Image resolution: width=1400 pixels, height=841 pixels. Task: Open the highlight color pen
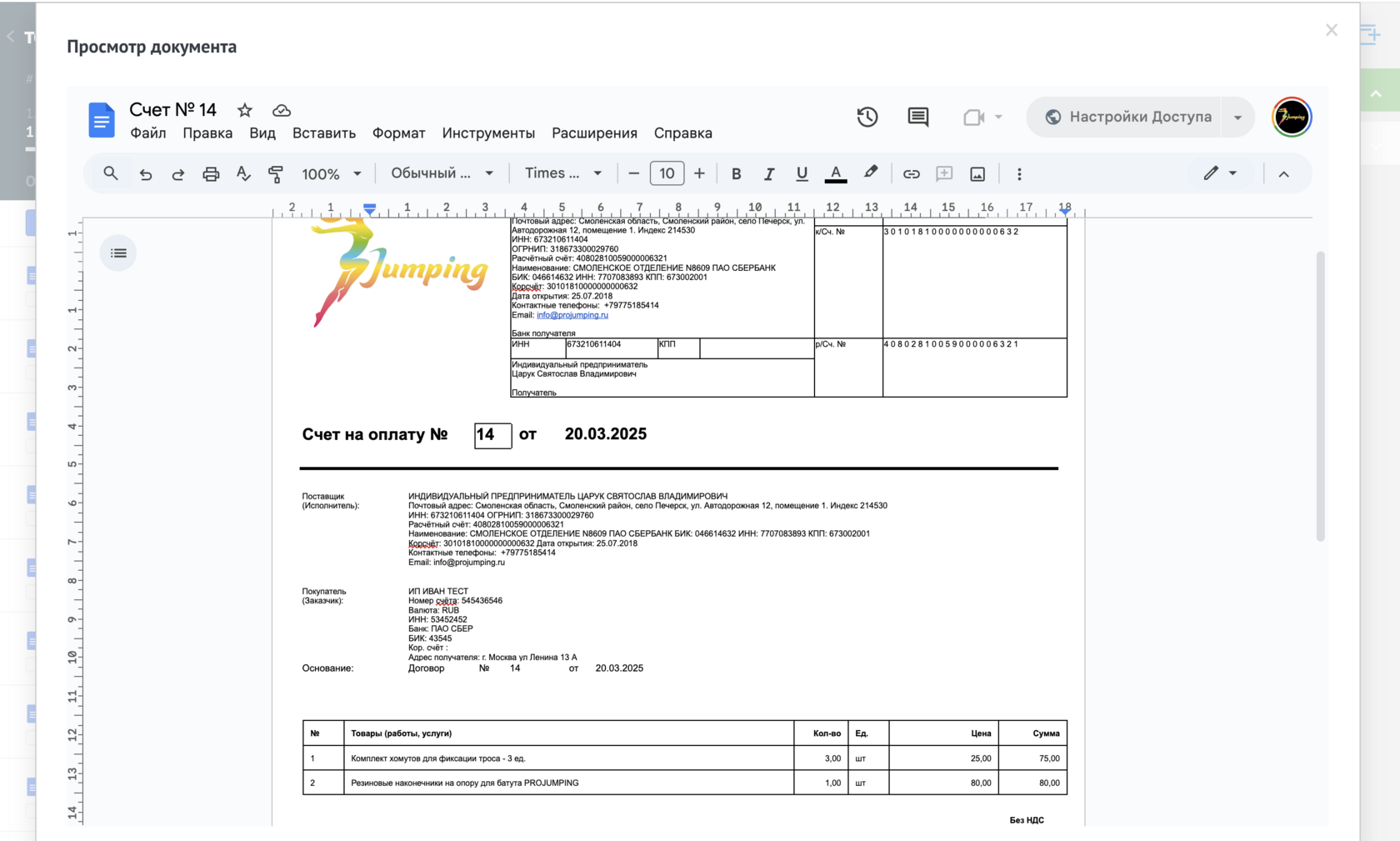point(871,173)
